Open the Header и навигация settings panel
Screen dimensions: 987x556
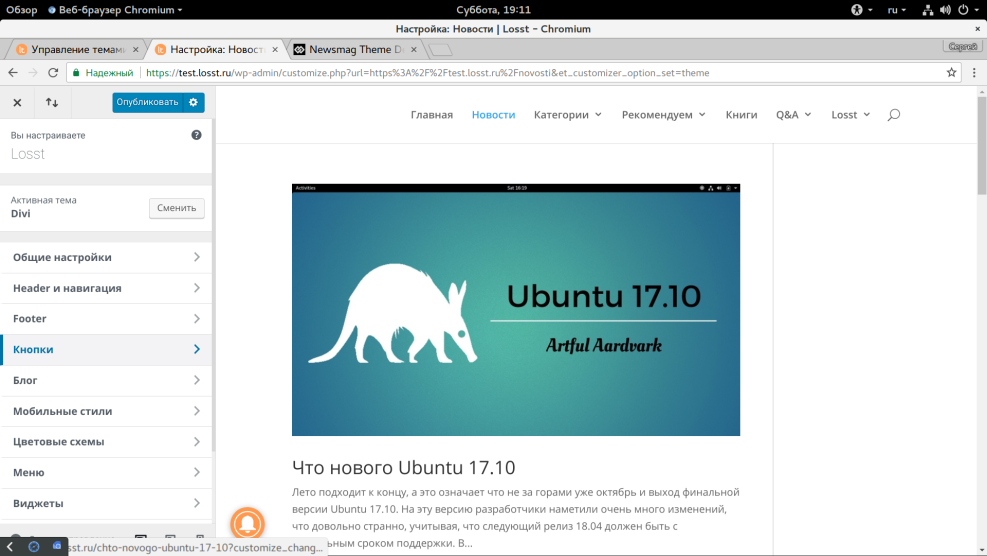pos(106,288)
